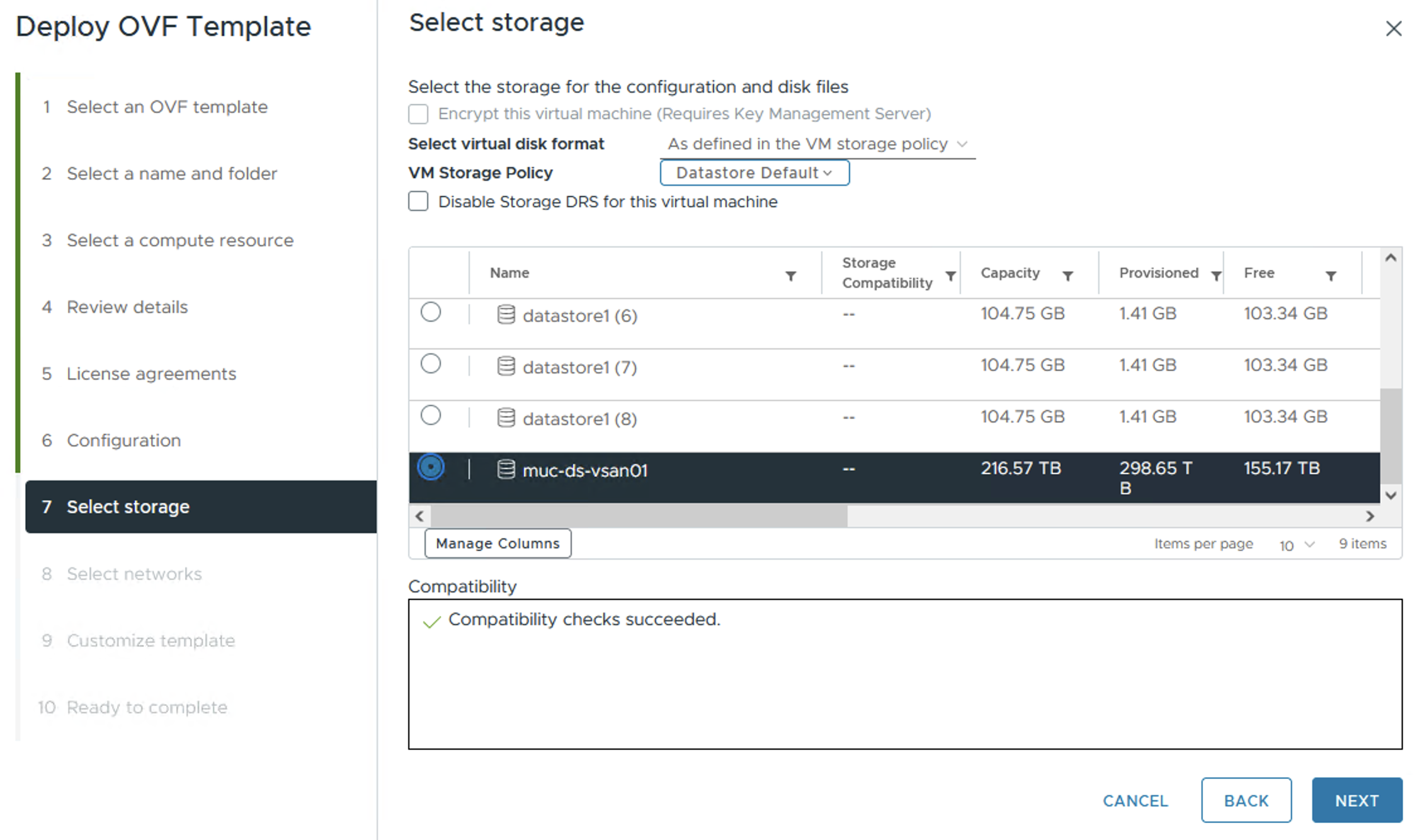Viewport: 1422px width, 840px height.
Task: Select the datastore1 (7) radio button
Action: tap(431, 364)
